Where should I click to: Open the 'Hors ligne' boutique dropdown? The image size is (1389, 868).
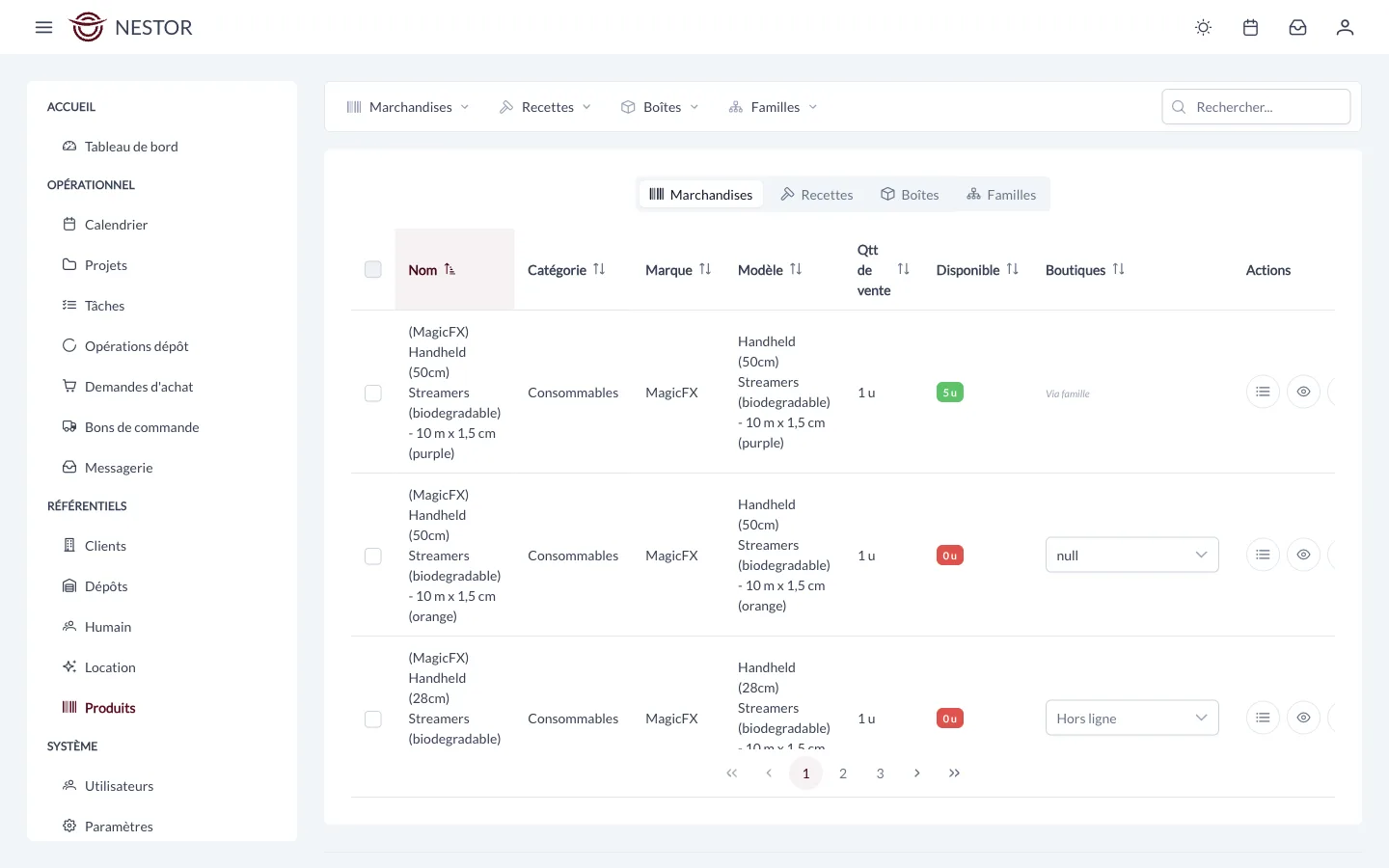[1132, 718]
